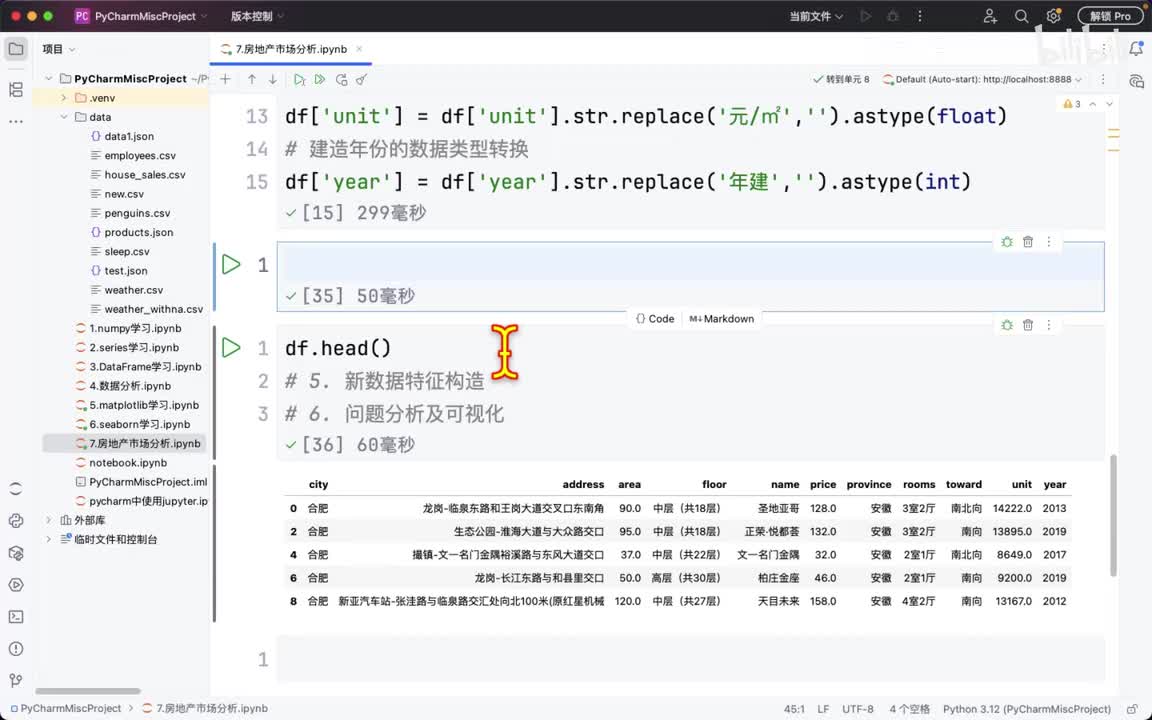This screenshot has height=720, width=1152.
Task: Debug the current file from title bar
Action: tap(893, 16)
